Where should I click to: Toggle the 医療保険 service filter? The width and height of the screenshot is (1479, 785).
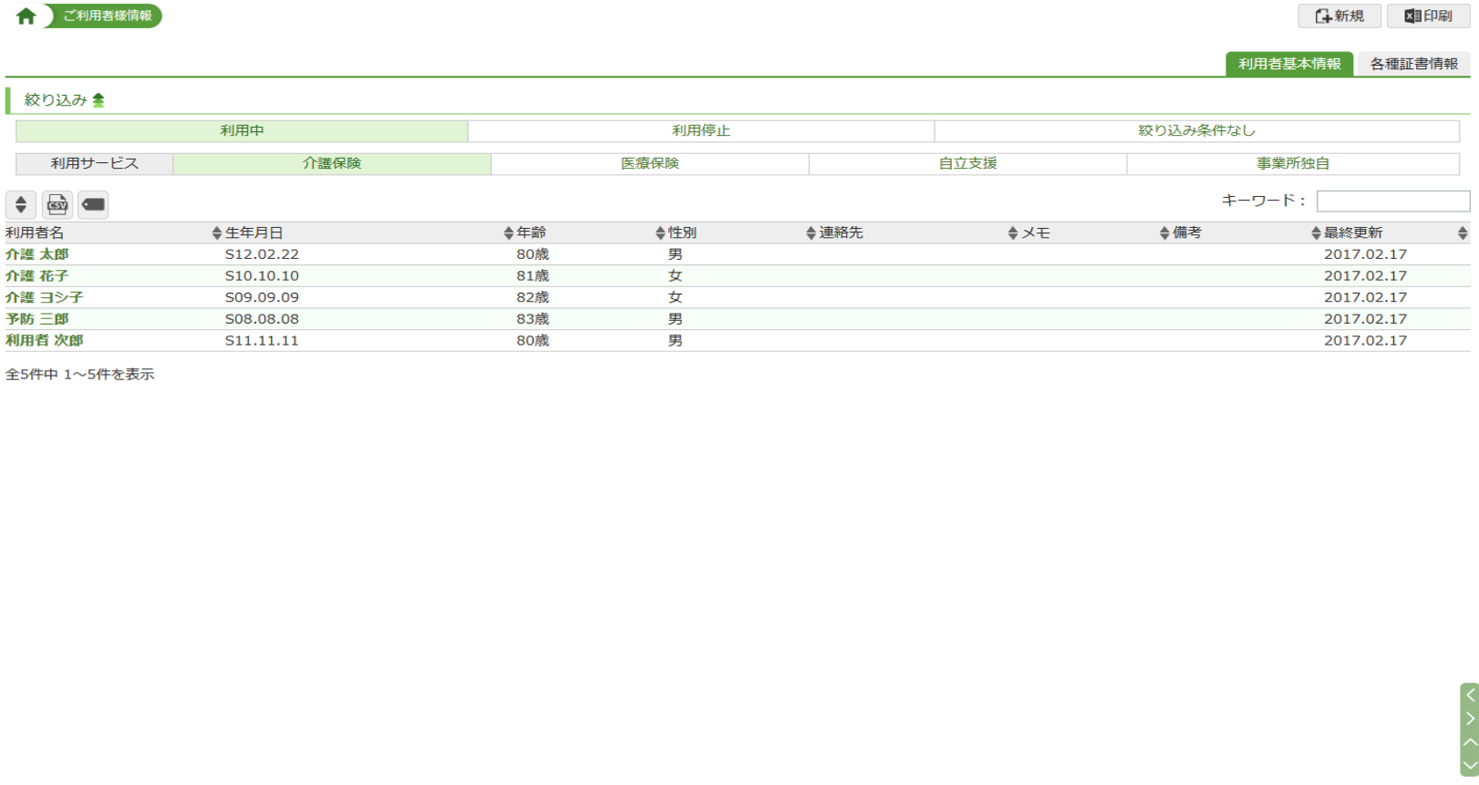pyautogui.click(x=649, y=164)
